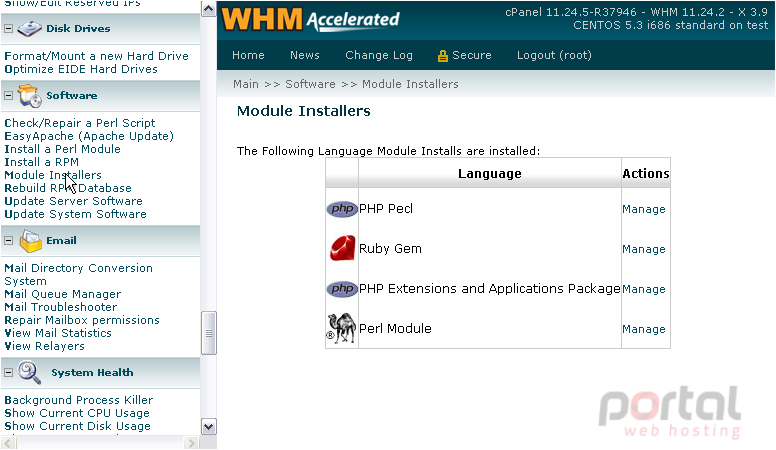Image resolution: width=776 pixels, height=450 pixels.
Task: Manage Perl Module installs
Action: [x=644, y=329]
